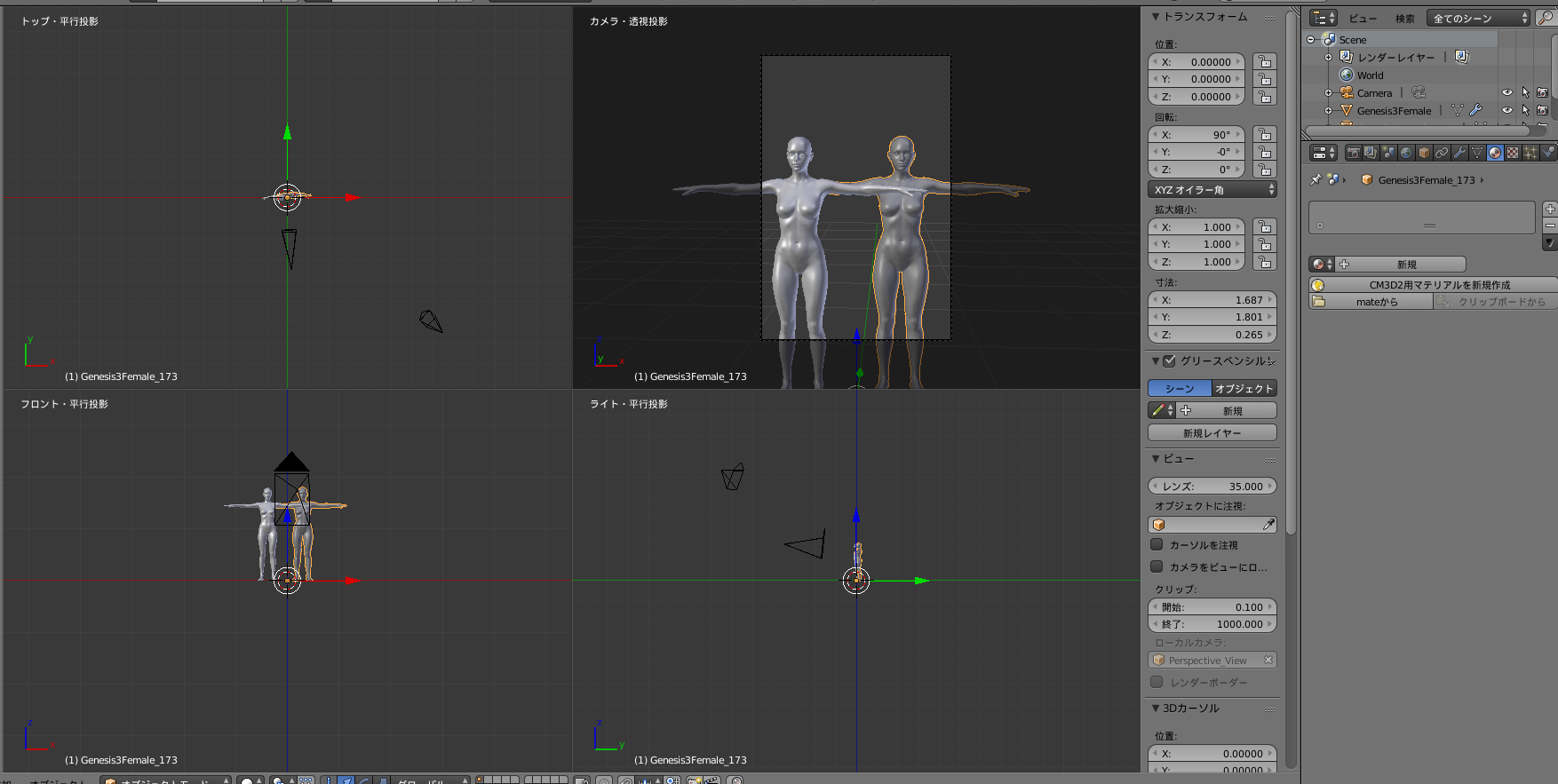Toggle Genesis3Female renderability camera icon
1558x784 pixels.
pos(1542,110)
